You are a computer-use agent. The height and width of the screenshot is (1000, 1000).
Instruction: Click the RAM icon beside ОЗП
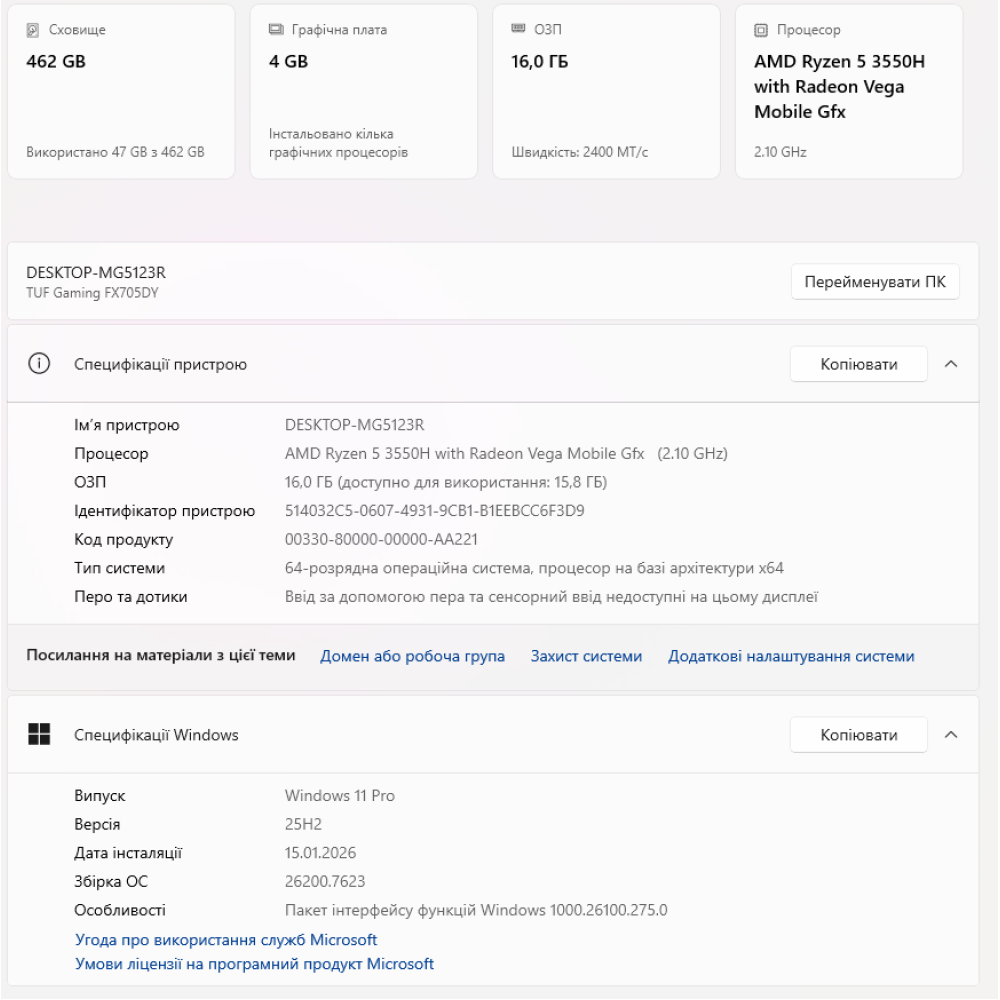point(518,30)
